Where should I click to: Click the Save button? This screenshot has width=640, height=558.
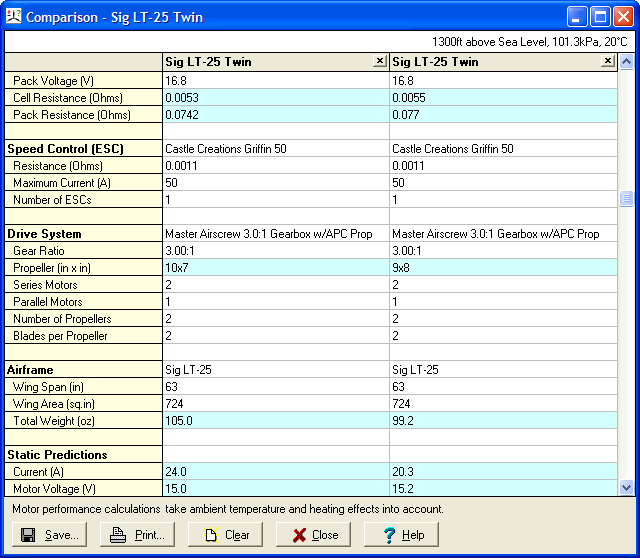[49, 534]
